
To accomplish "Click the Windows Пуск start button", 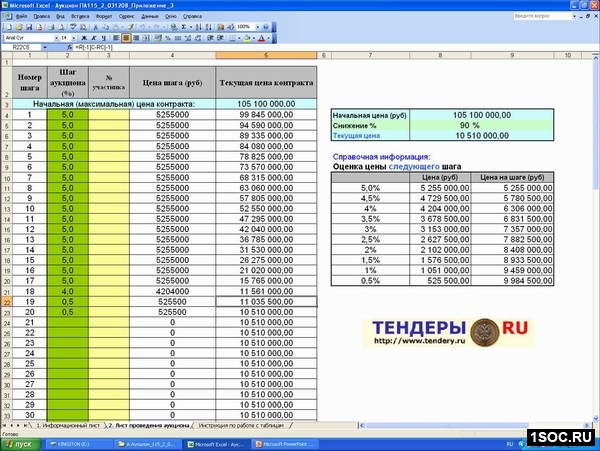I will 21,444.
